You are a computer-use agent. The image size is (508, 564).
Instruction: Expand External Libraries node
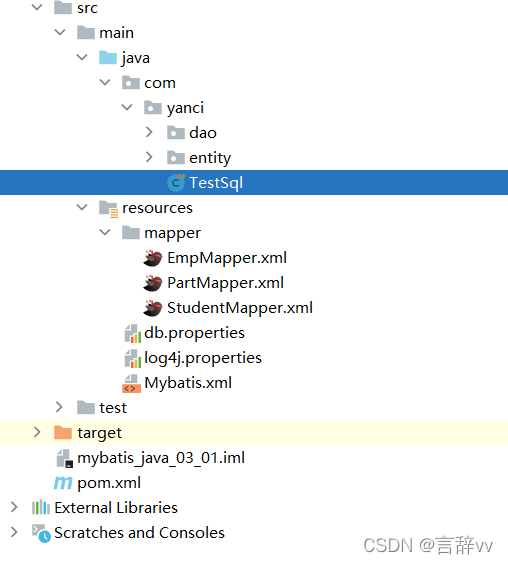[14, 507]
